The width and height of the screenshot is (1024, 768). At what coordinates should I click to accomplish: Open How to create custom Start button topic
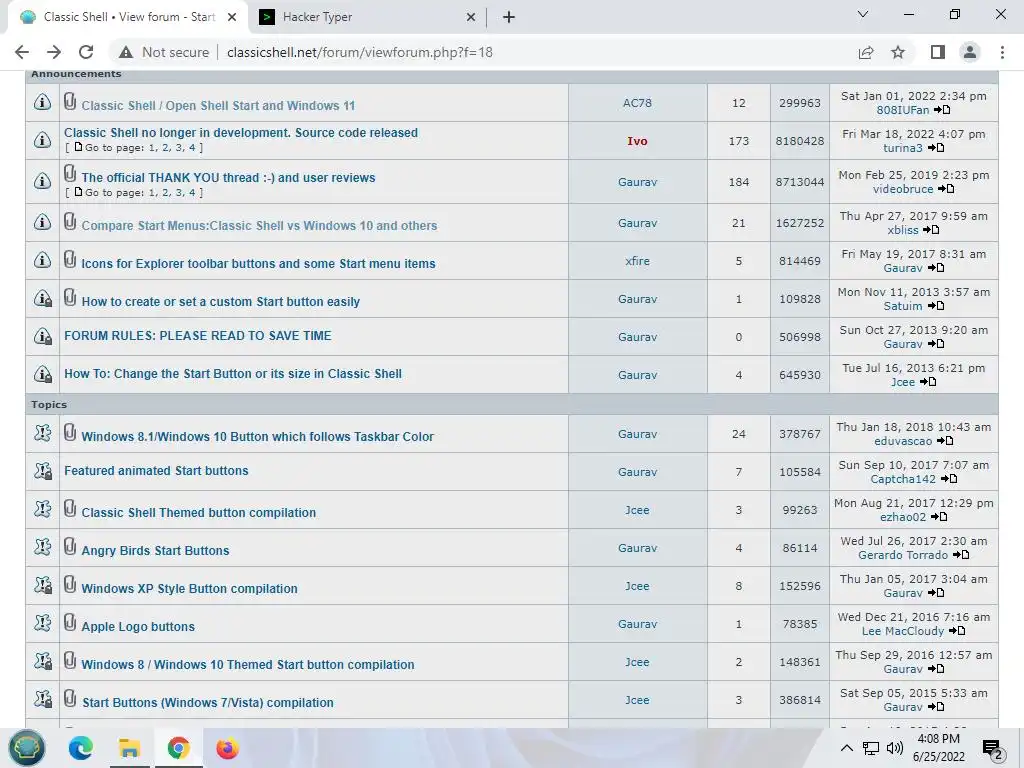coord(221,302)
